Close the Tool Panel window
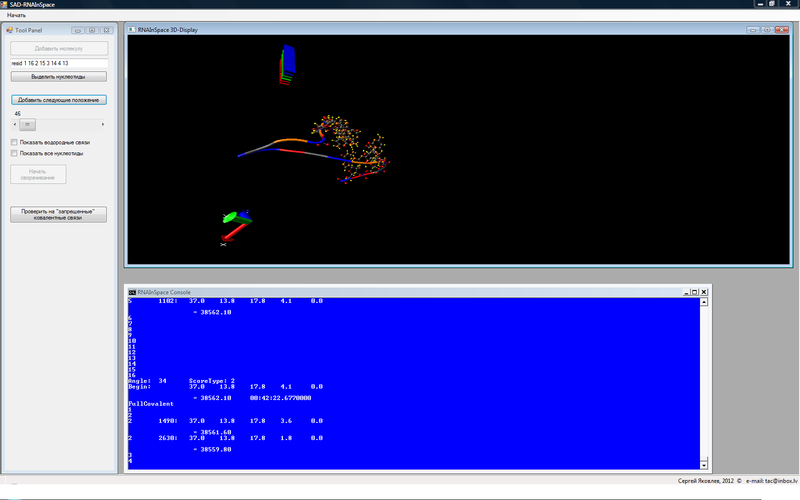Screen dimensions: 800x500 (106, 30)
